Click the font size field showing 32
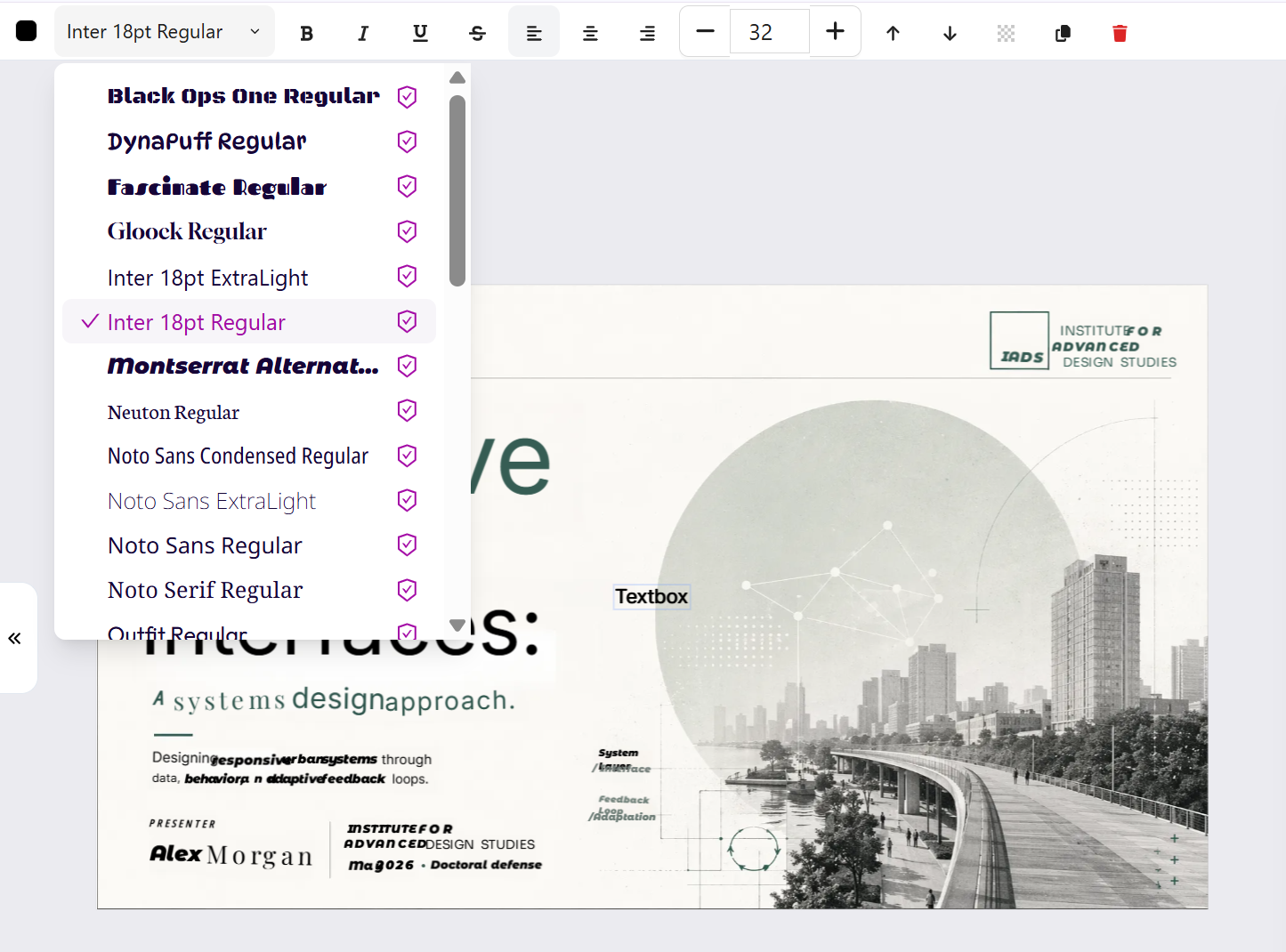The image size is (1286, 952). point(770,32)
